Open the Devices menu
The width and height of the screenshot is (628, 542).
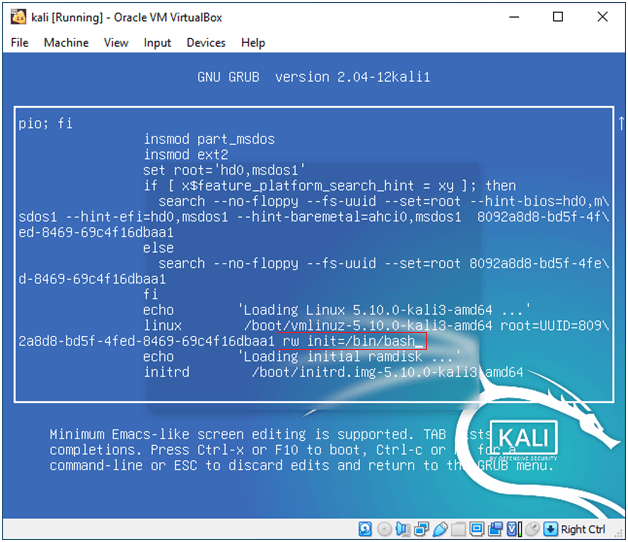tap(206, 43)
